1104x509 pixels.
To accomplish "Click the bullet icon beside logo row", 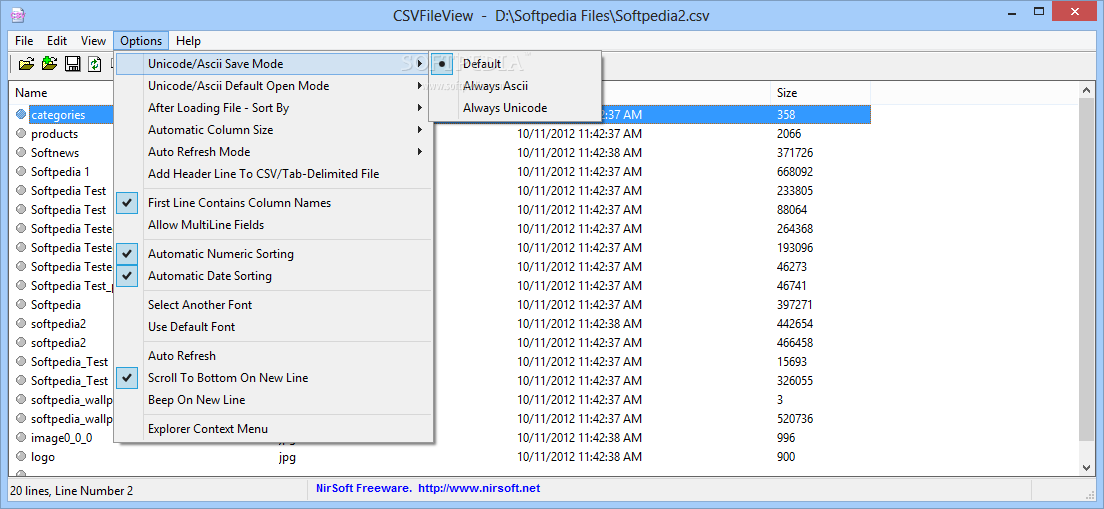I will 20,456.
